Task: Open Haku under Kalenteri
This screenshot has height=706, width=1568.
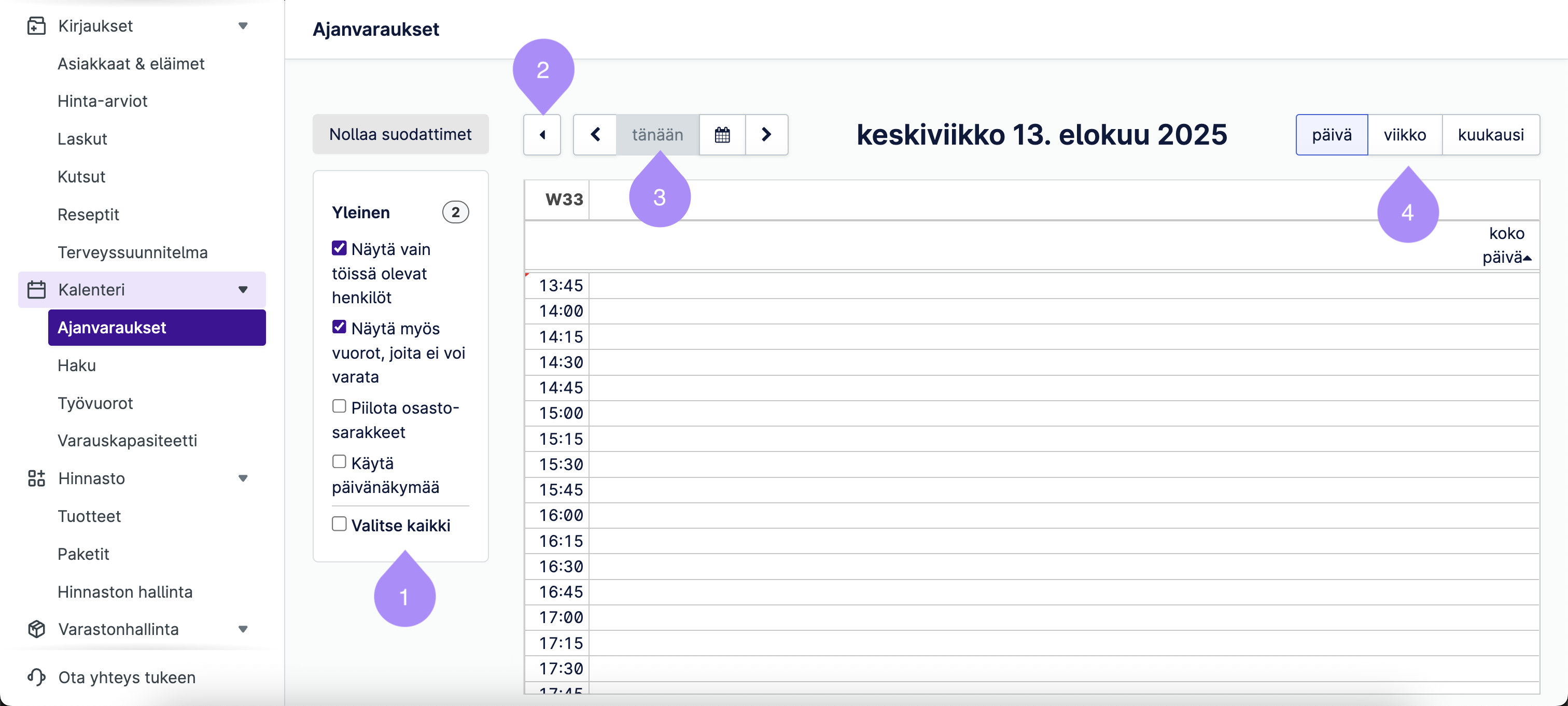Action: pos(77,365)
